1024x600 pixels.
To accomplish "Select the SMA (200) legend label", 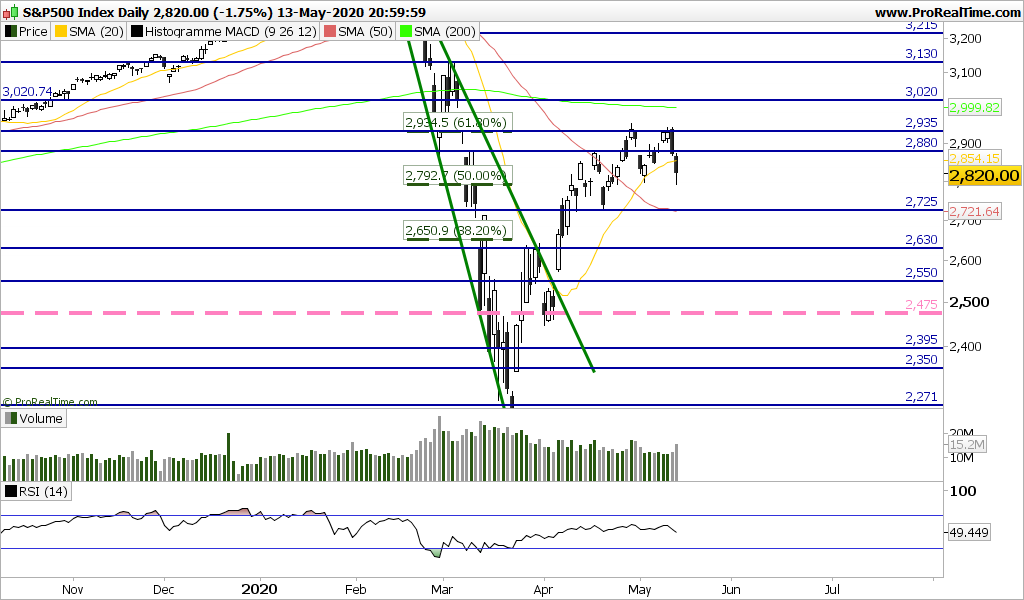I will click(445, 31).
